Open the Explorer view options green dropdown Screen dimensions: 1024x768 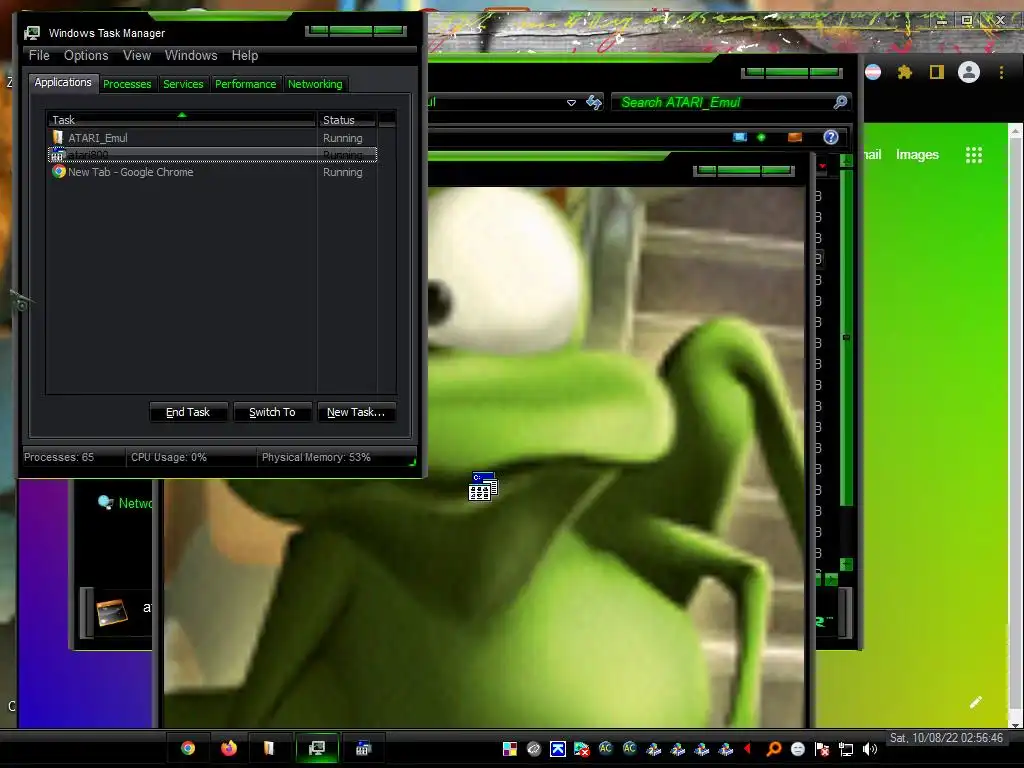click(x=761, y=137)
